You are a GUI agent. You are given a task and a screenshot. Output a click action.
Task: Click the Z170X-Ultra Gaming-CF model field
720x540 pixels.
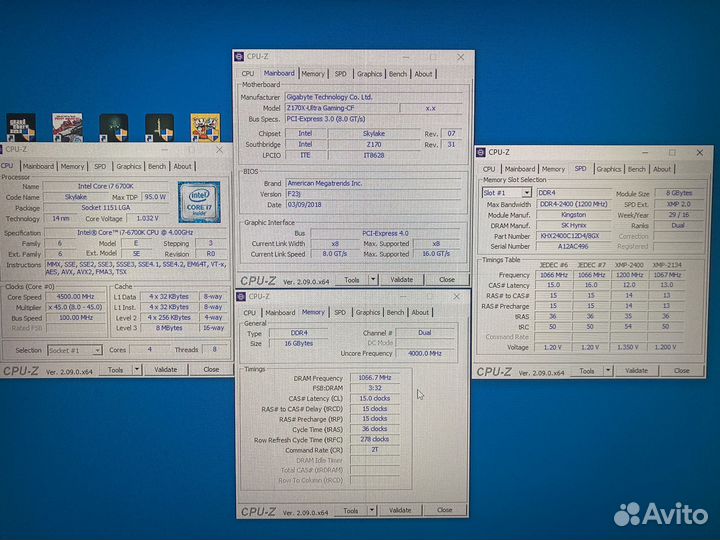(x=341, y=108)
